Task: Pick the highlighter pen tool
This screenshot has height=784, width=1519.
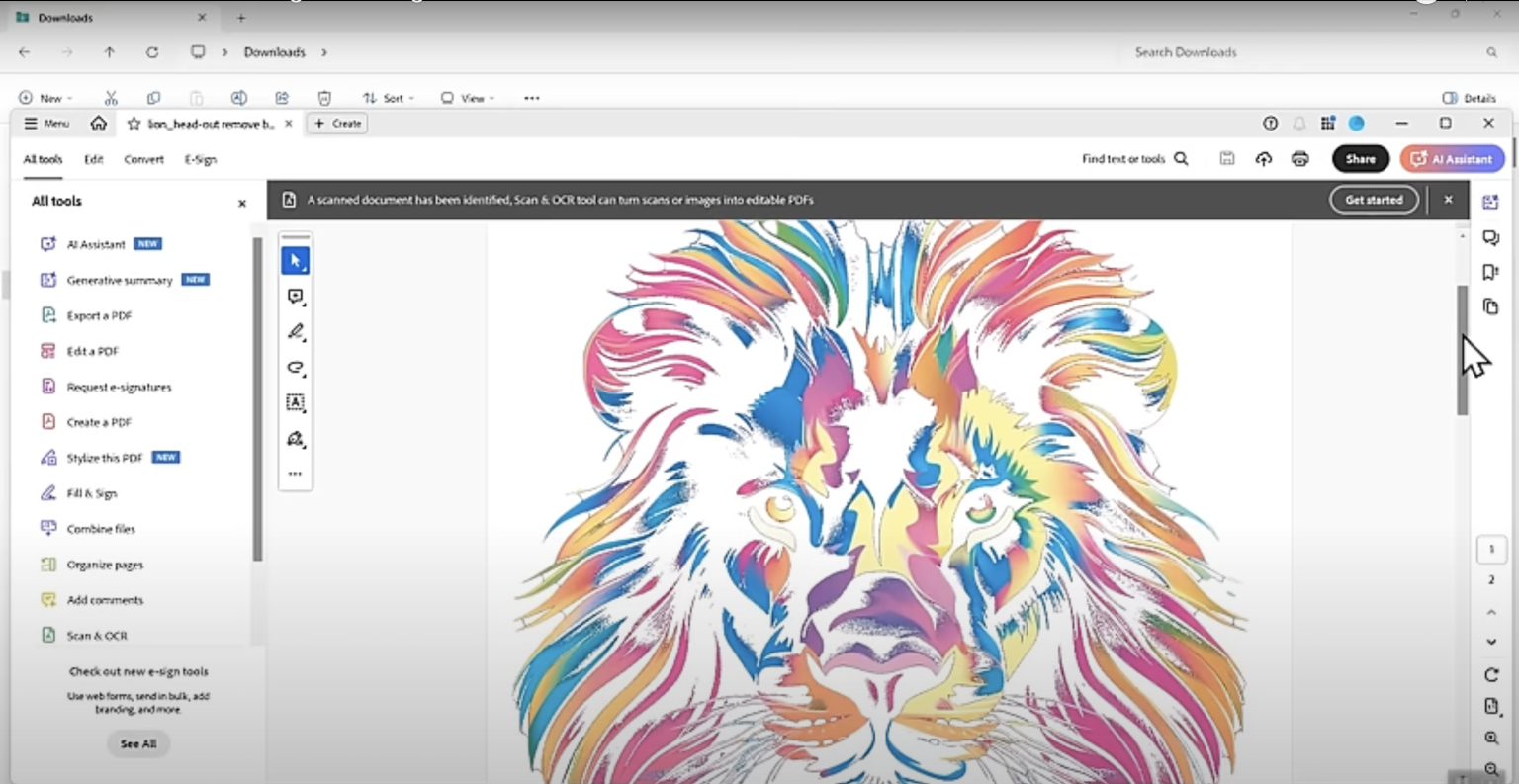Action: [295, 332]
